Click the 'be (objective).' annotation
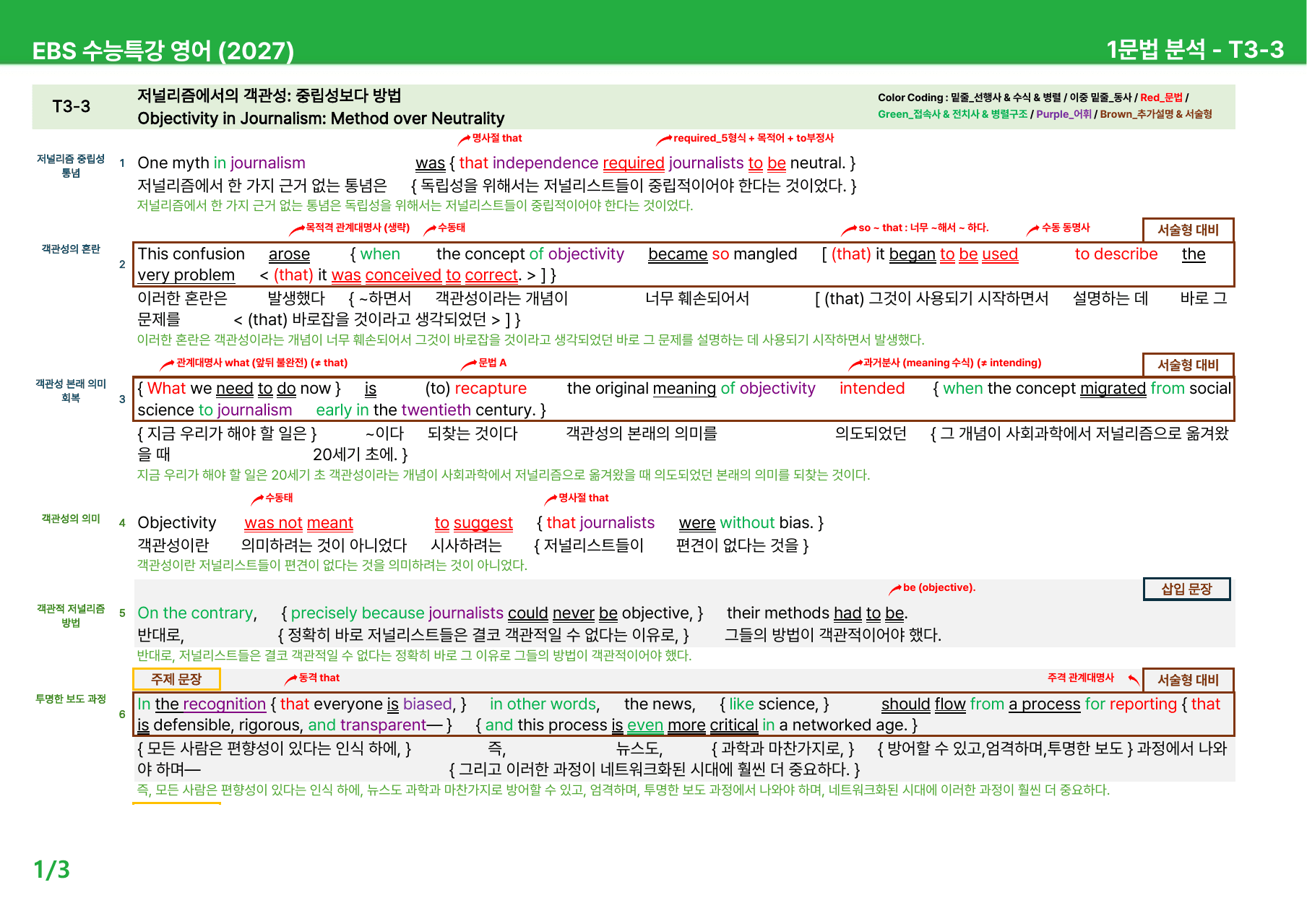Screen dimensions: 1307x924 point(939,587)
